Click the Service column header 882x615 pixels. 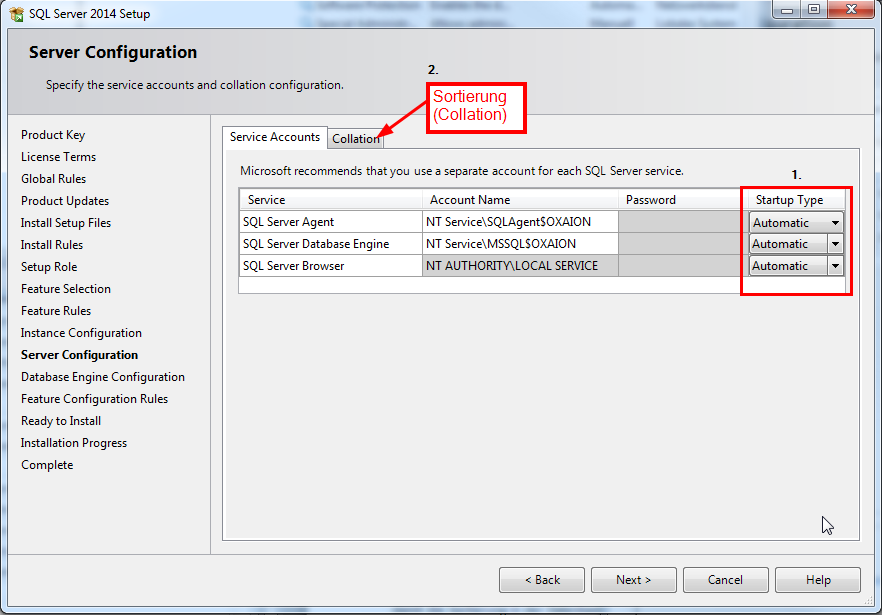pos(330,200)
